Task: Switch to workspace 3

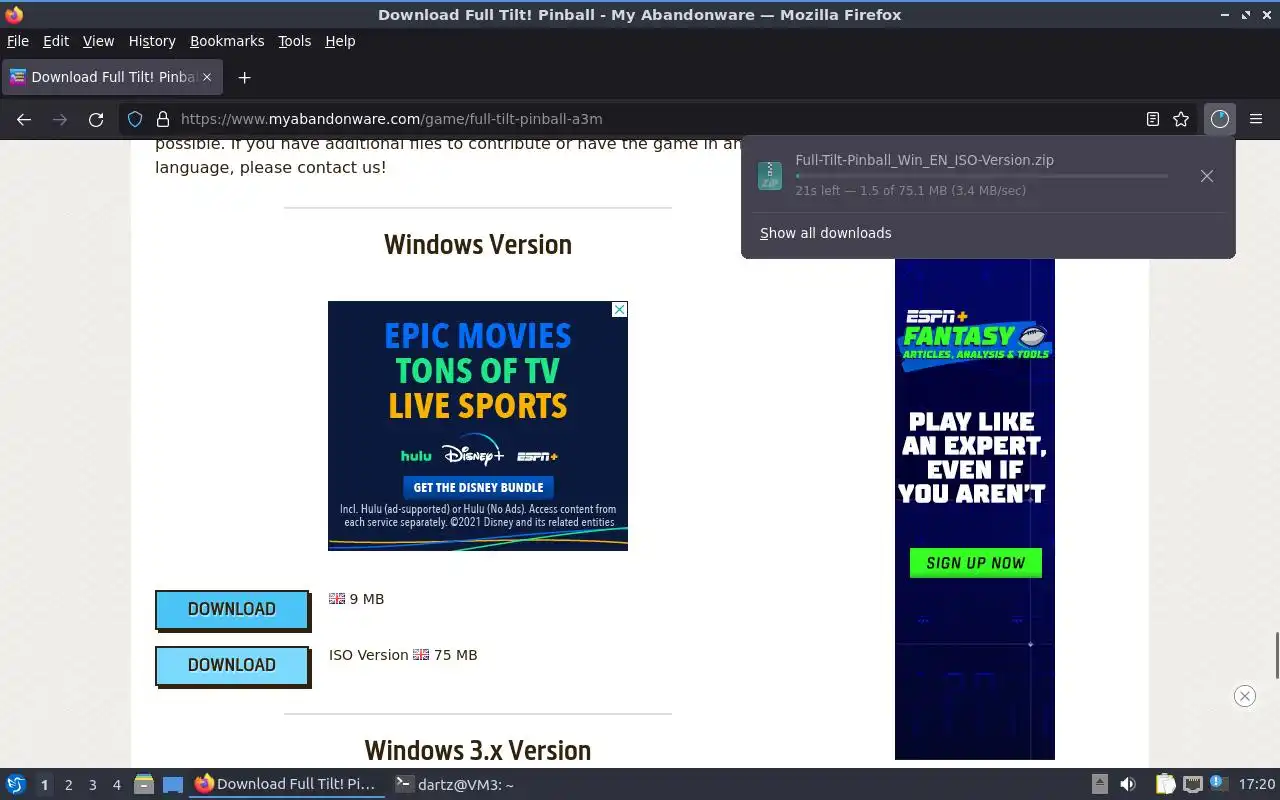Action: click(x=93, y=785)
